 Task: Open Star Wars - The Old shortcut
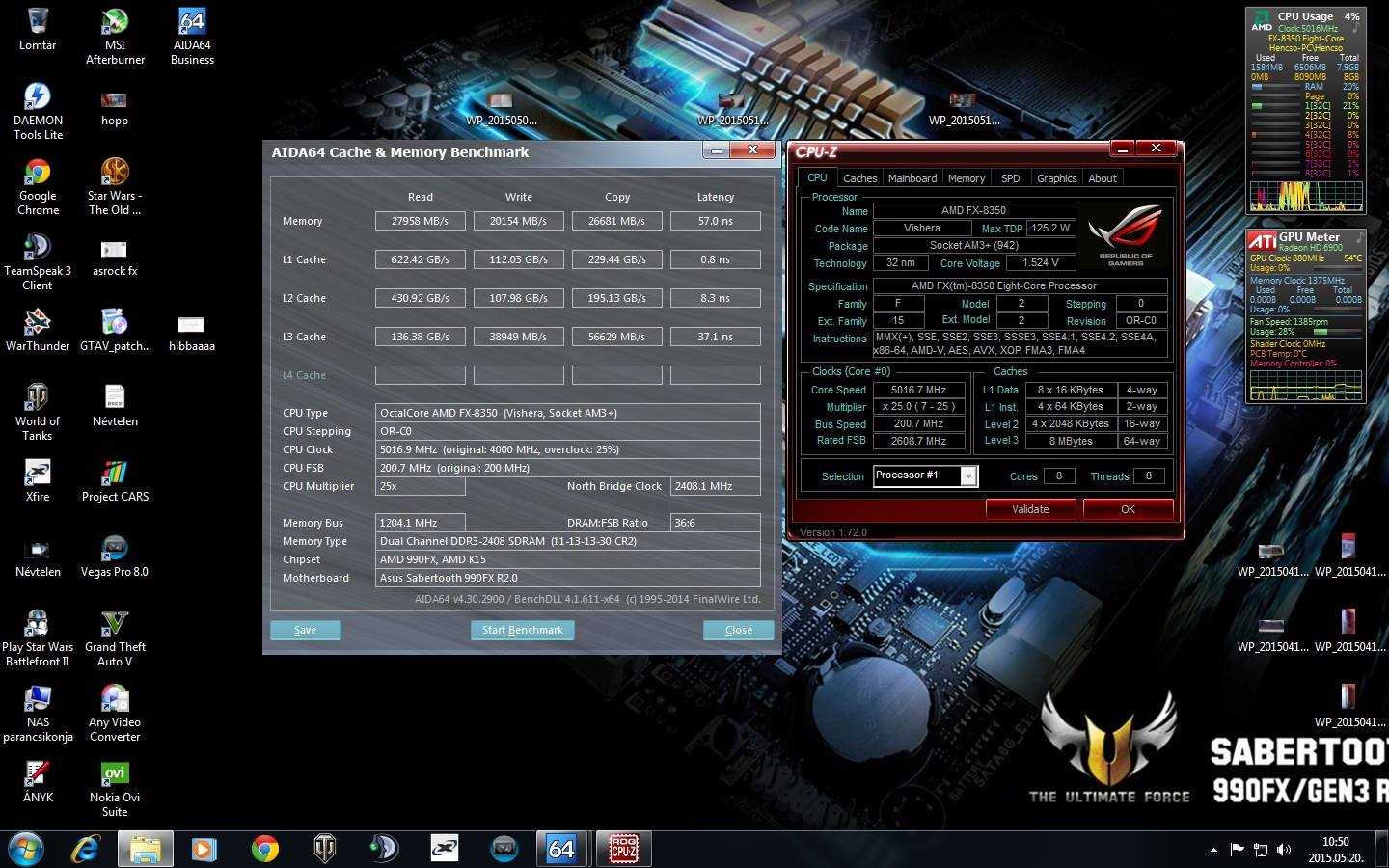(x=115, y=186)
